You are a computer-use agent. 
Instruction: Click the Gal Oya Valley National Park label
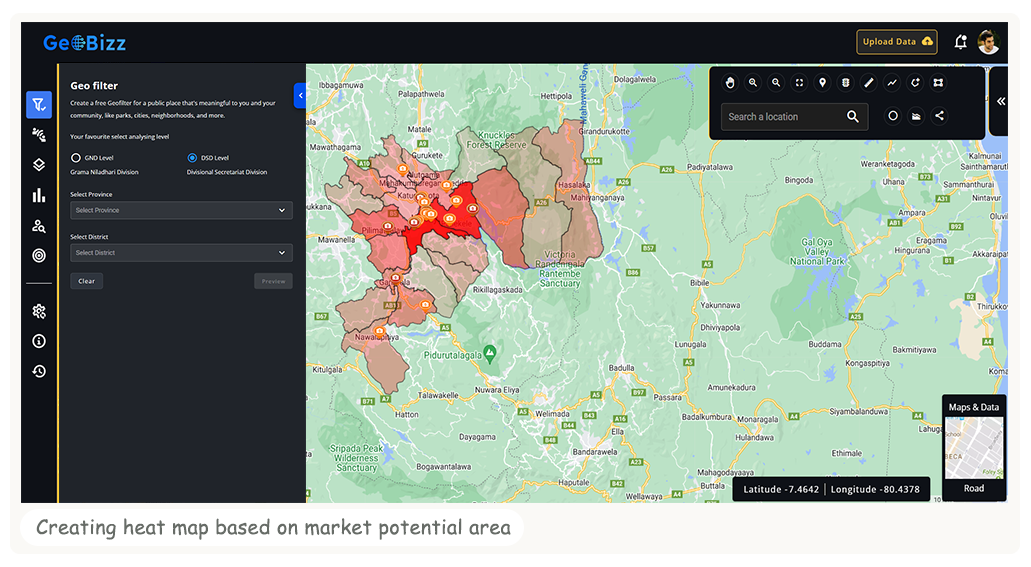point(817,251)
